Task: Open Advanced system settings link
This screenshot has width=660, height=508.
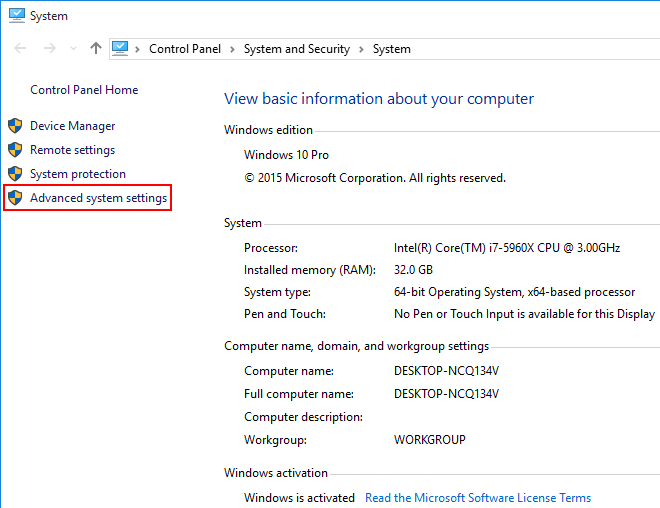Action: coord(98,198)
